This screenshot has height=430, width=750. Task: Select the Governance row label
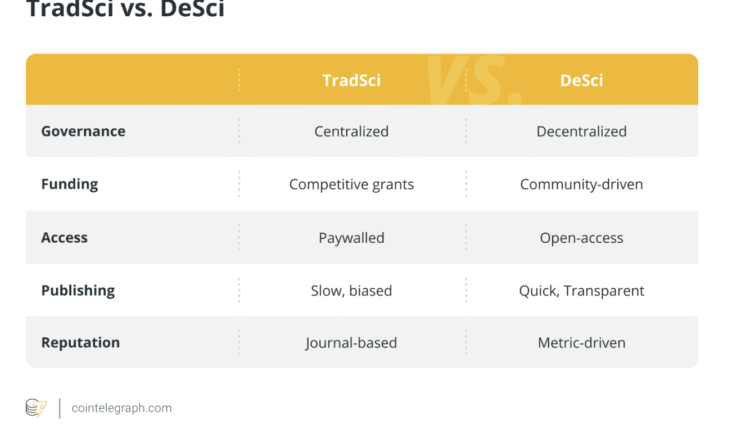pos(83,131)
